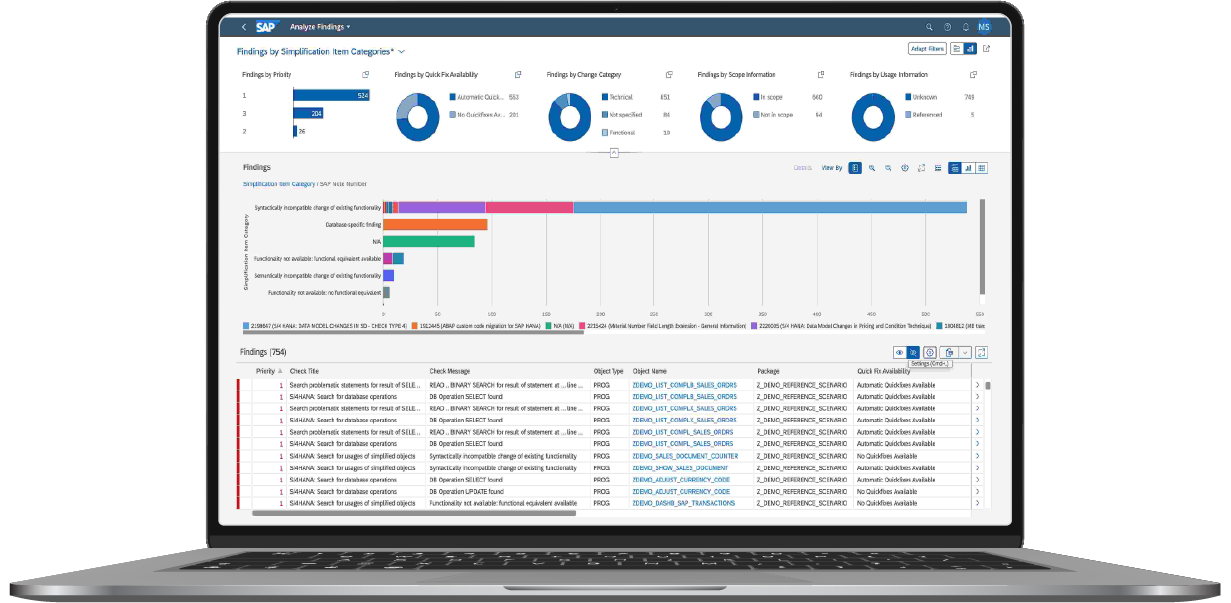Click the View By menu item
Viewport: 1231px width, 603px height.
tap(831, 168)
